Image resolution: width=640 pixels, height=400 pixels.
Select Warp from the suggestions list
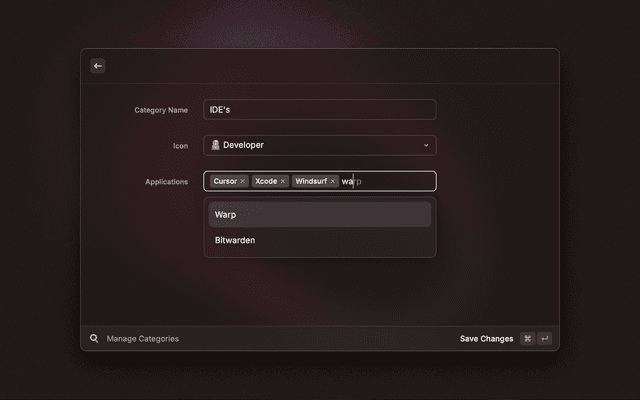pyautogui.click(x=320, y=214)
